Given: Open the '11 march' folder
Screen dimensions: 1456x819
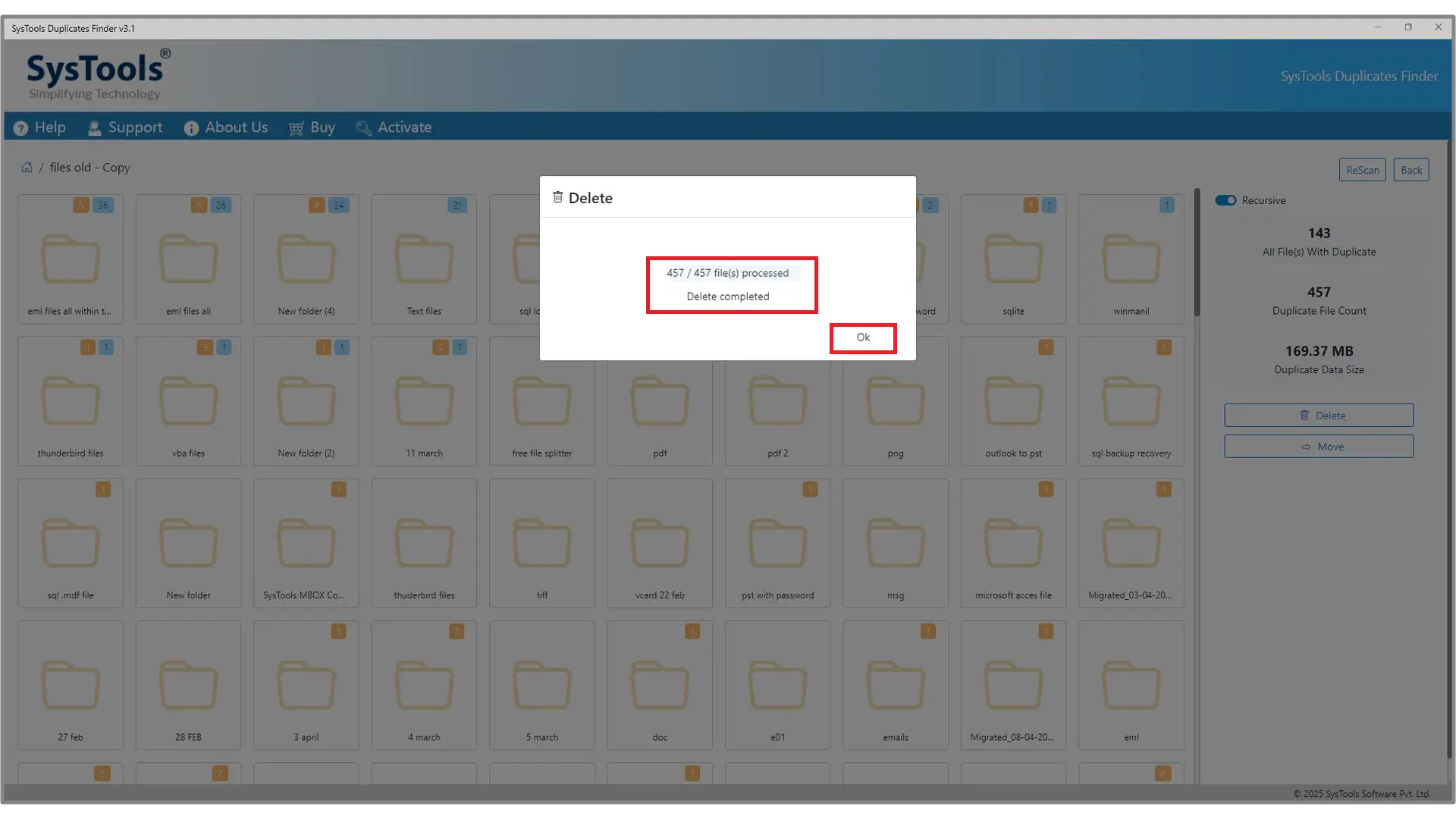Looking at the screenshot, I should (x=424, y=401).
